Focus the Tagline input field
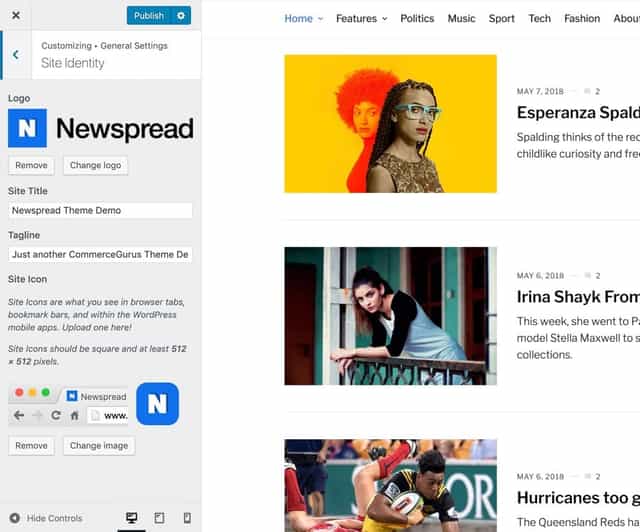 (100, 254)
